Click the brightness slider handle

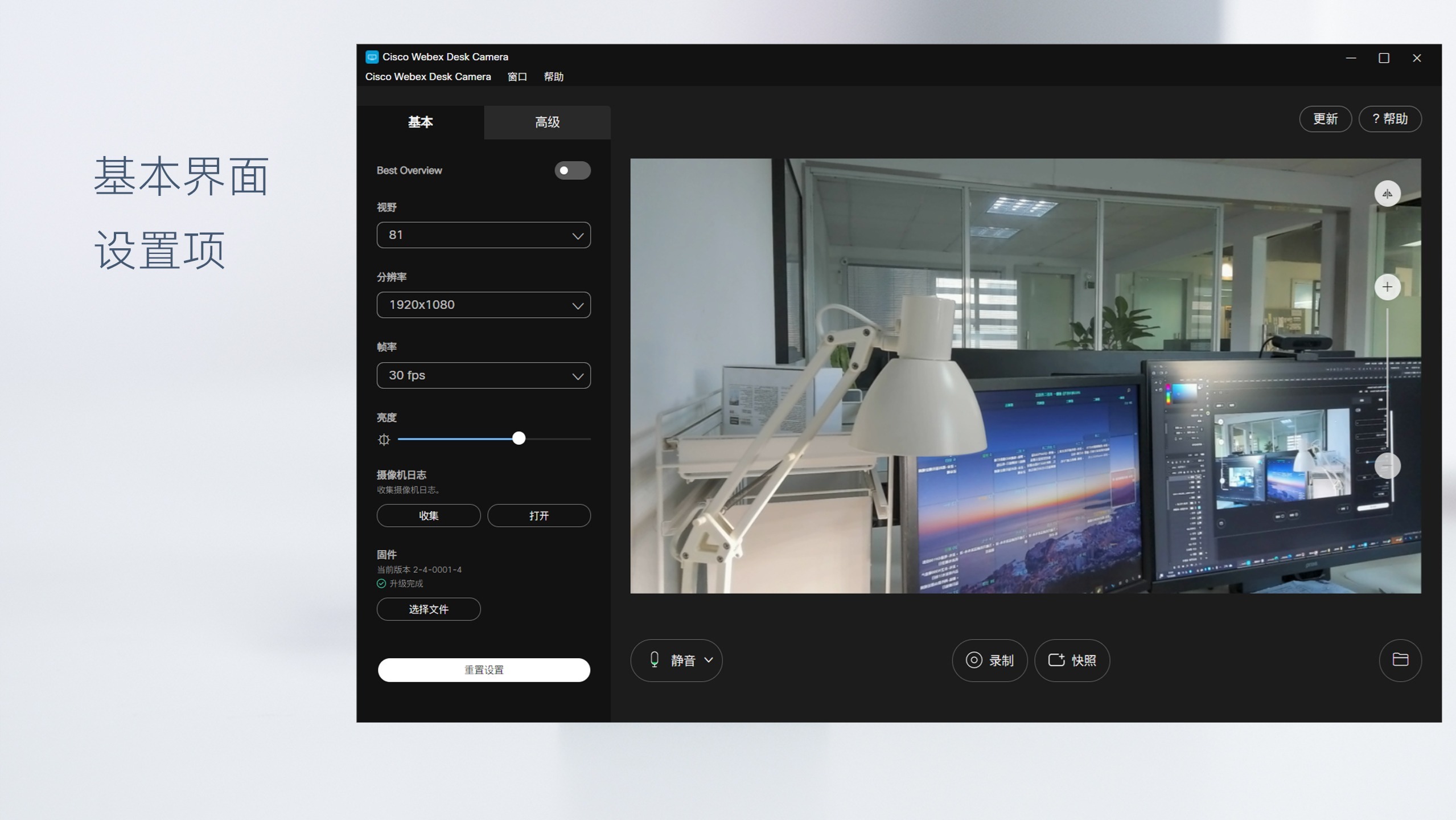[x=519, y=438]
